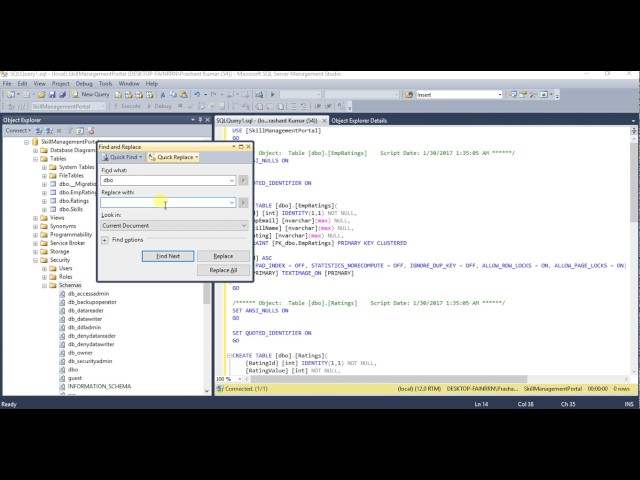Open the Tools menu

tap(105, 84)
